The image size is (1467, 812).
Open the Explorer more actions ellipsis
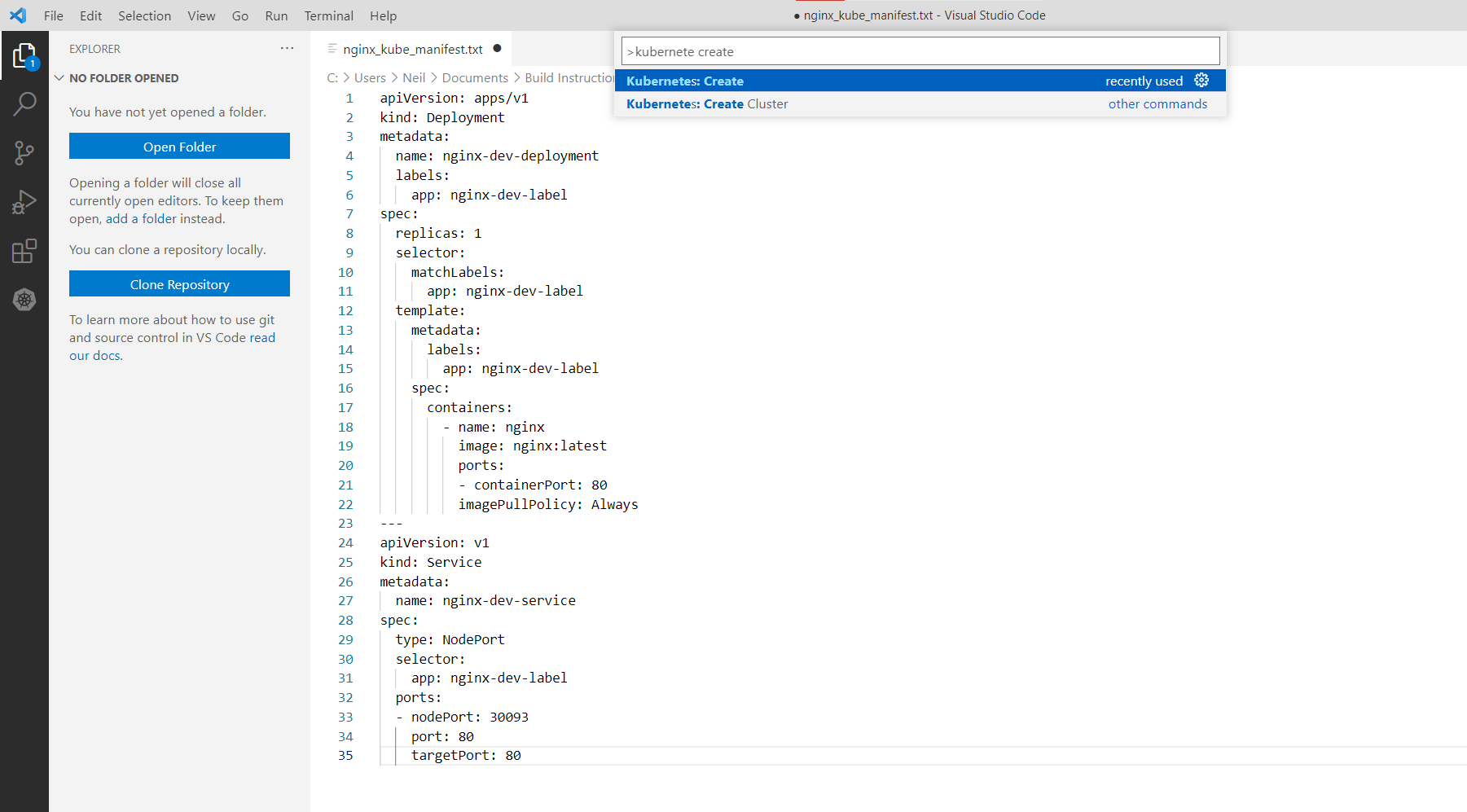[287, 49]
